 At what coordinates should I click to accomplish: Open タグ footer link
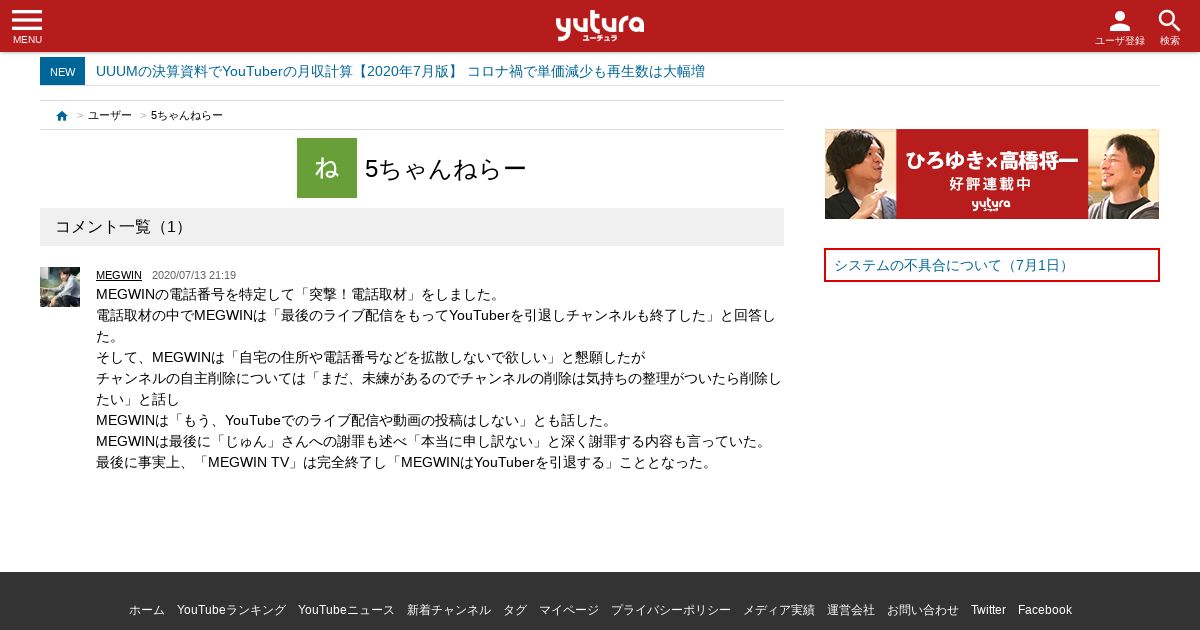pos(515,610)
